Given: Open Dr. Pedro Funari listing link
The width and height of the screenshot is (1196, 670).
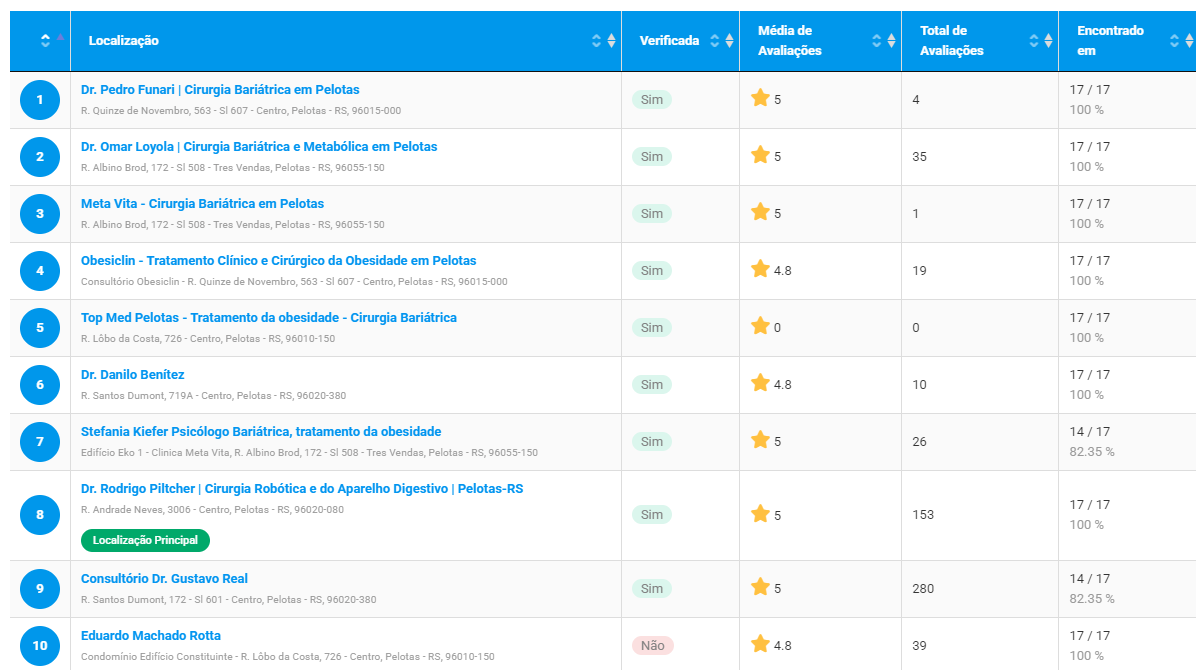Looking at the screenshot, I should [220, 89].
